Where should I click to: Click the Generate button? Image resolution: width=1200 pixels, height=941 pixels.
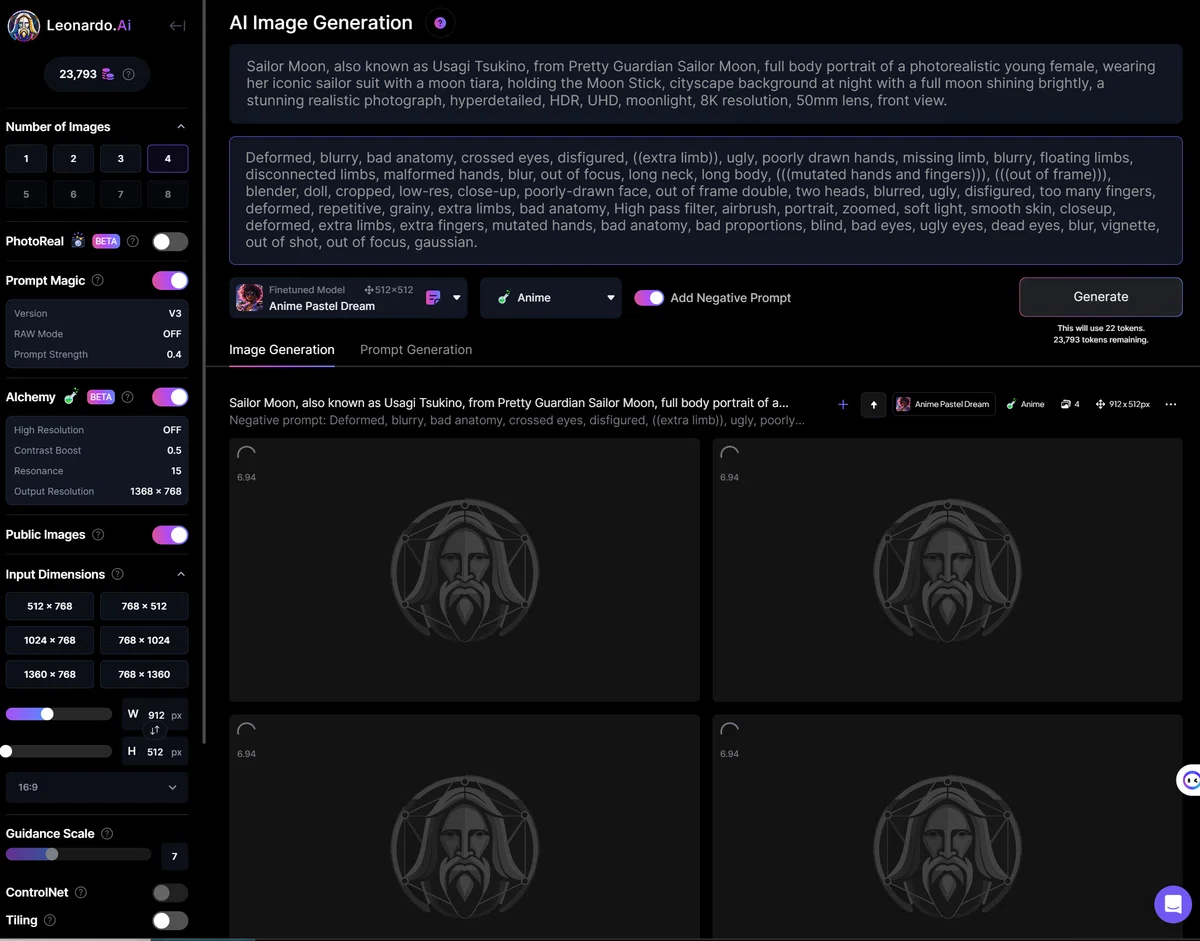1101,297
